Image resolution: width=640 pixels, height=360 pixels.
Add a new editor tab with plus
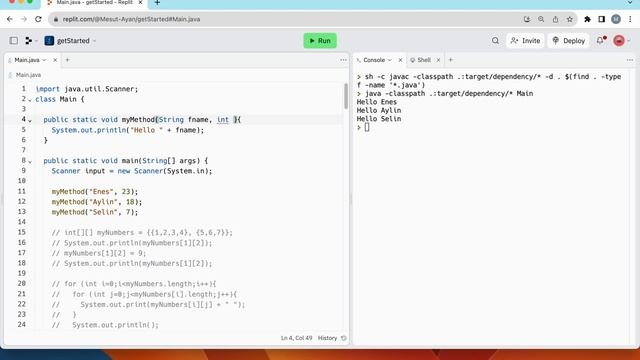(67, 60)
